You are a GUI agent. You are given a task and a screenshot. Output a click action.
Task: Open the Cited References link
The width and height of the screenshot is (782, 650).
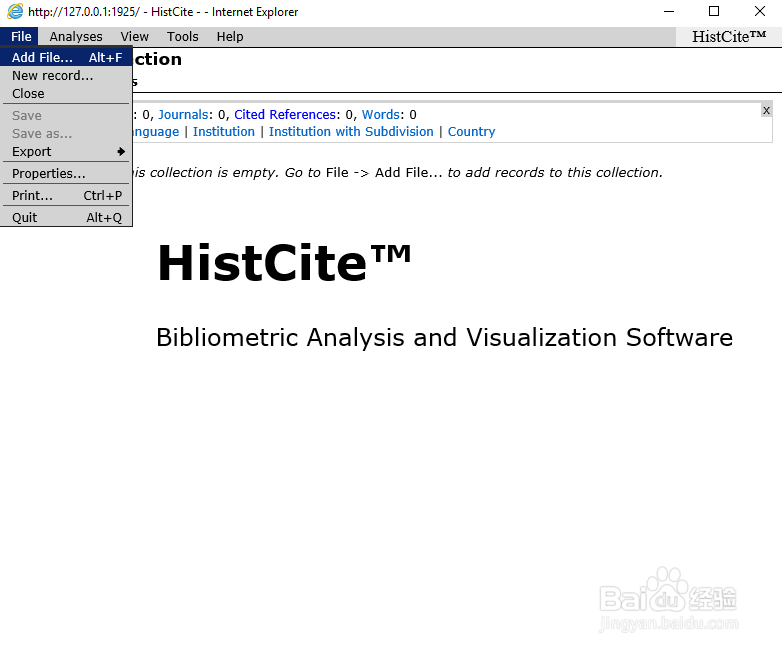point(285,114)
